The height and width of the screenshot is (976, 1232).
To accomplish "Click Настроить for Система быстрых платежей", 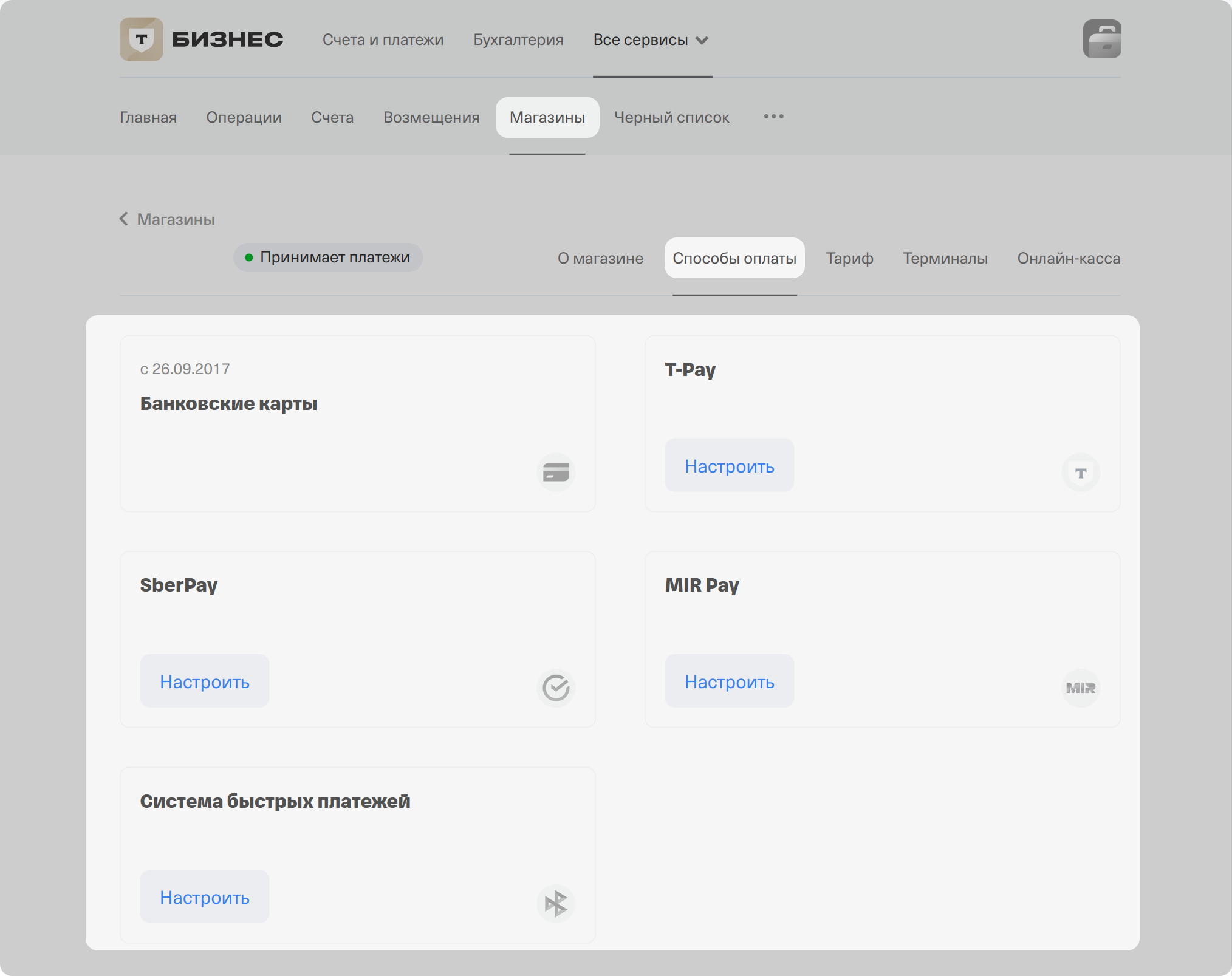I will tap(205, 896).
